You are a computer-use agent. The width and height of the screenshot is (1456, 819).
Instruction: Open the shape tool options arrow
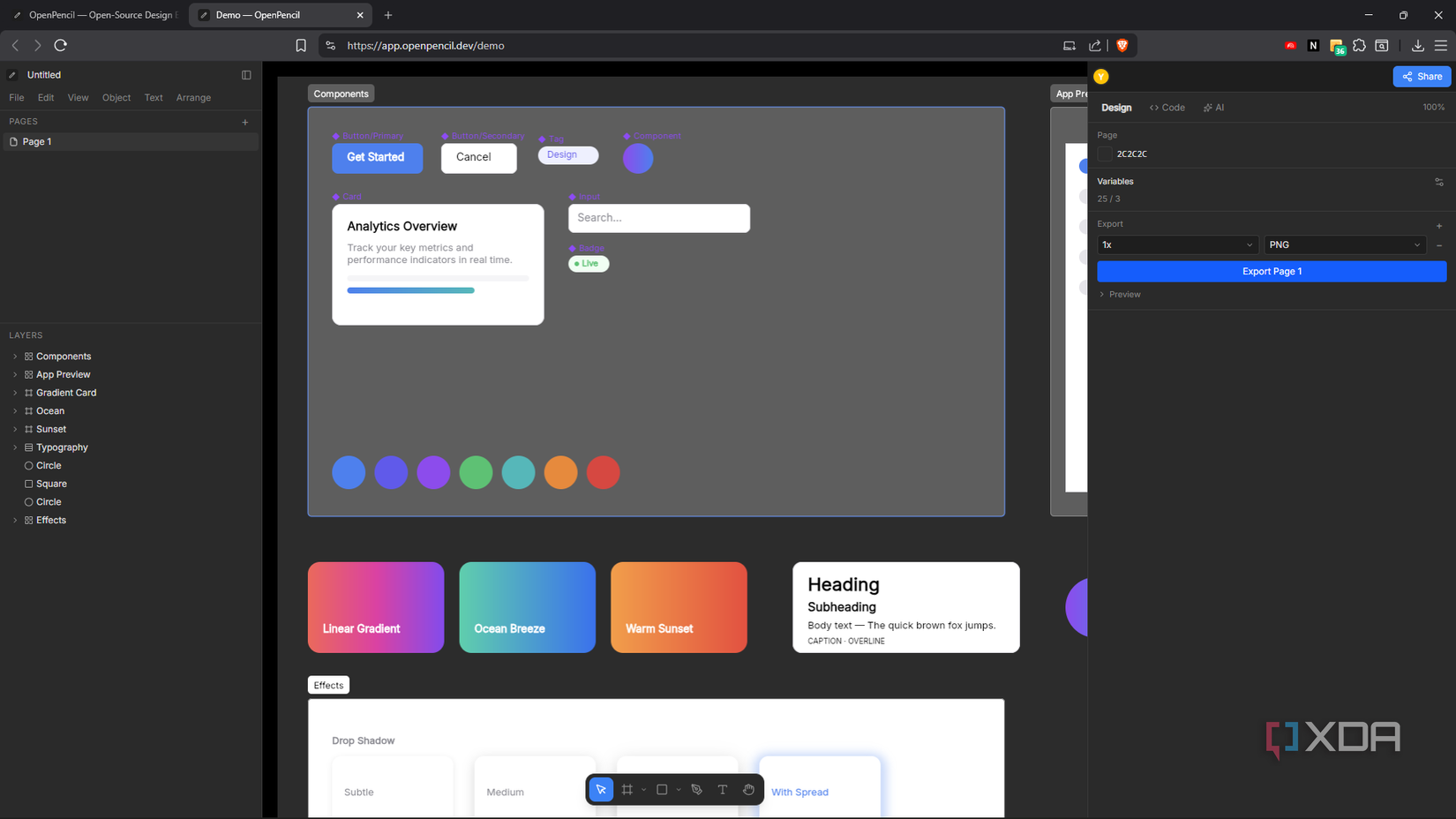[x=679, y=790]
